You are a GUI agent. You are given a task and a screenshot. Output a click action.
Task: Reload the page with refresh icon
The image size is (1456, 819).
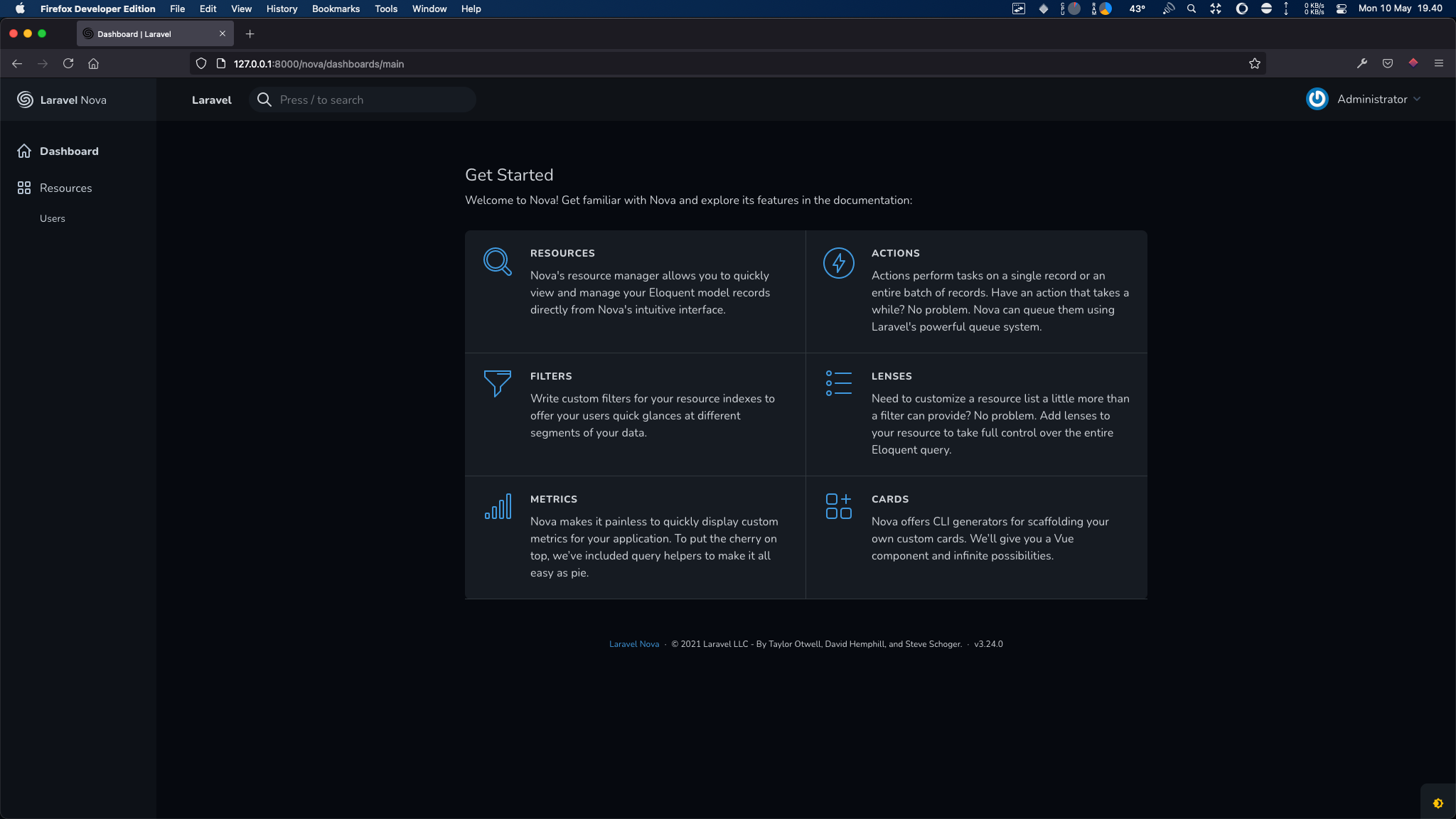click(x=68, y=64)
